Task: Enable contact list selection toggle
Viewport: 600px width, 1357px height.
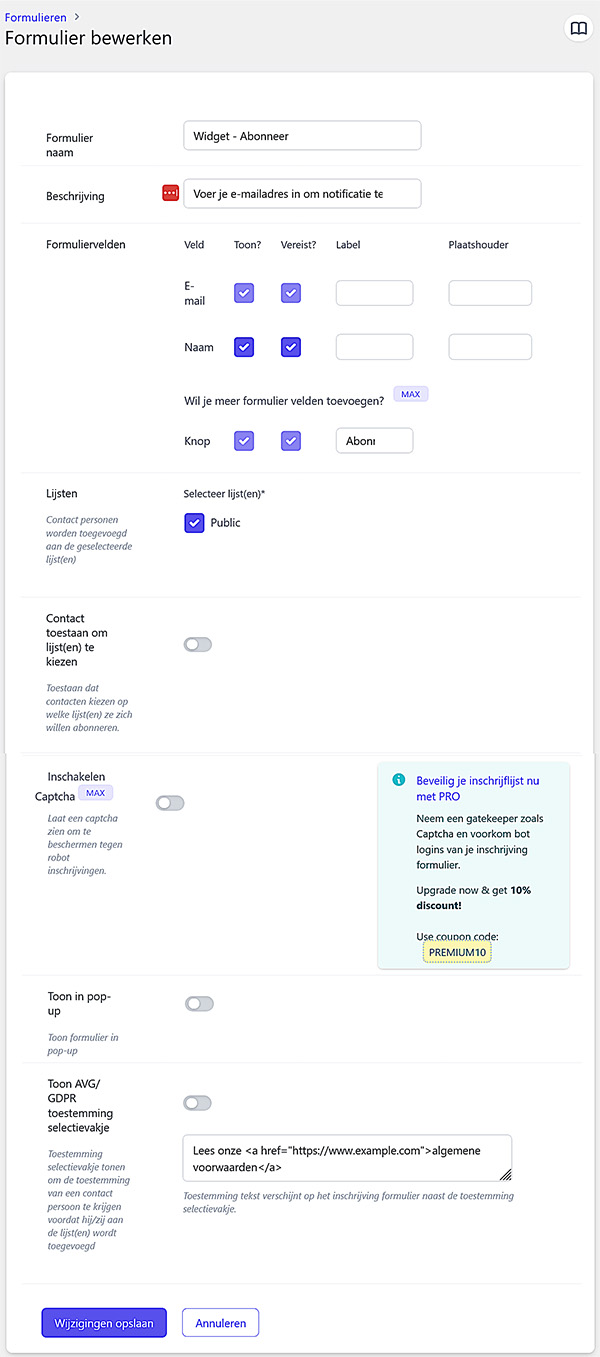Action: pos(198,645)
